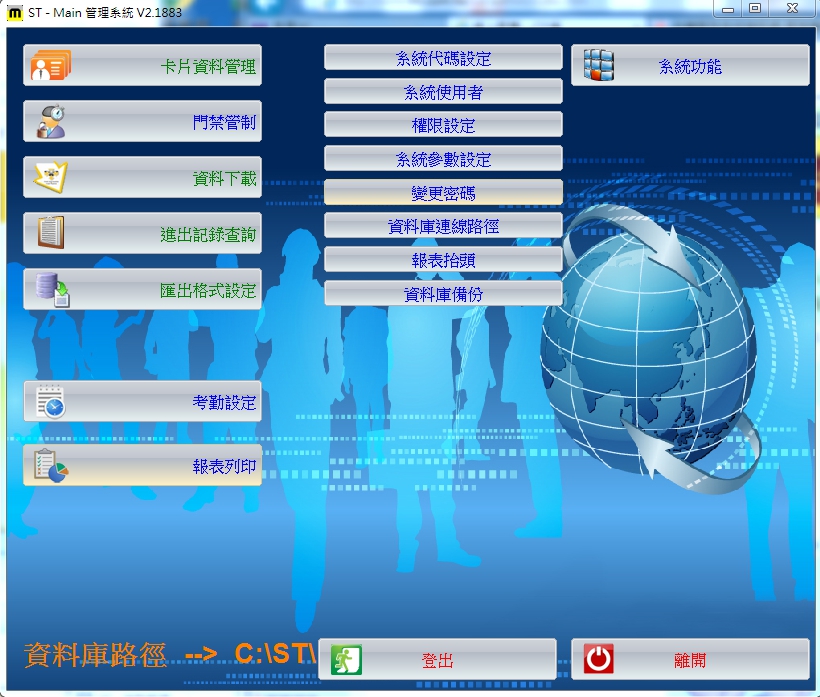The height and width of the screenshot is (697, 820).
Task: Open 系統代碼設定 from the system submenu
Action: tap(443, 59)
